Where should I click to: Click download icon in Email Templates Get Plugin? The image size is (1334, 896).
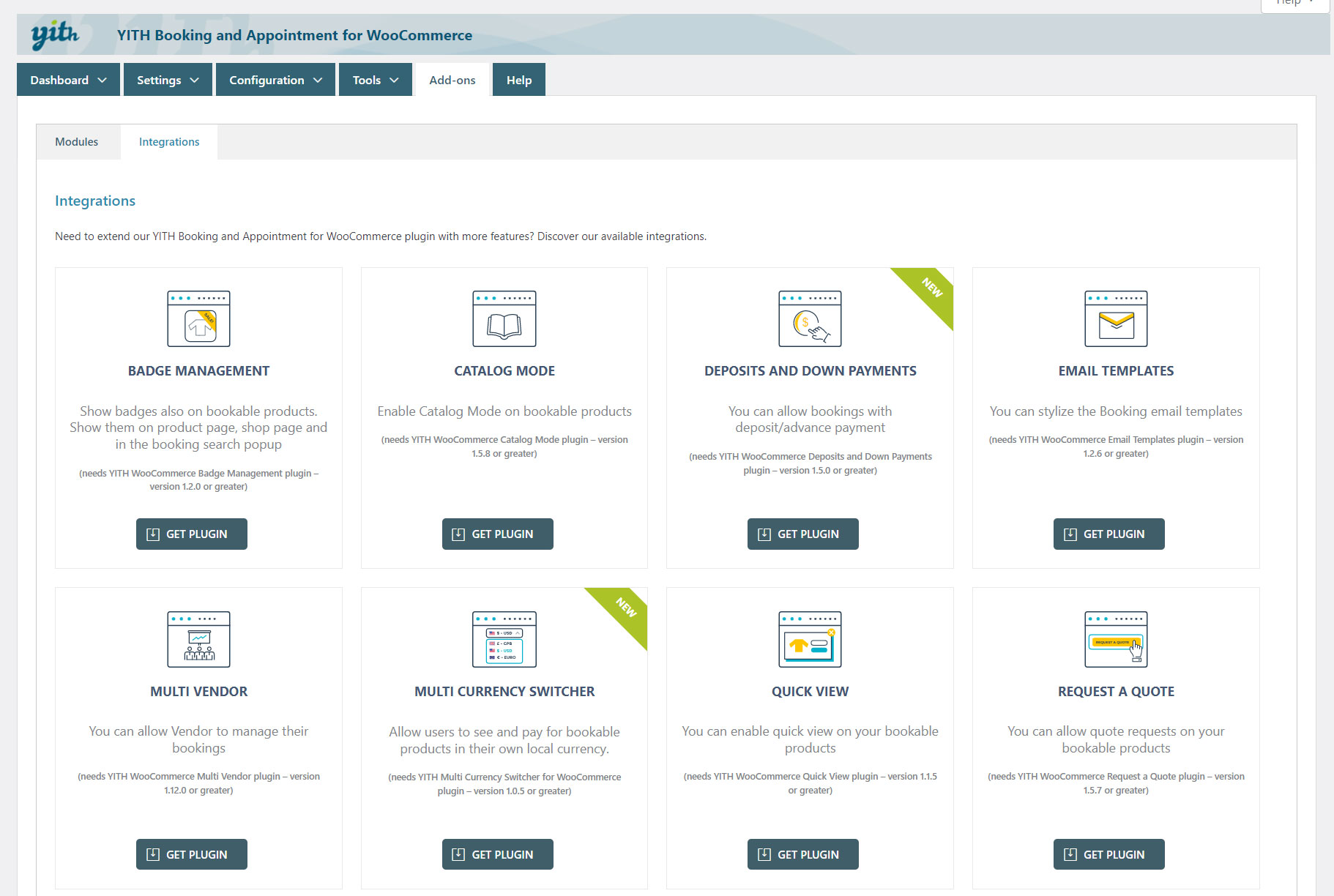[x=1070, y=534]
